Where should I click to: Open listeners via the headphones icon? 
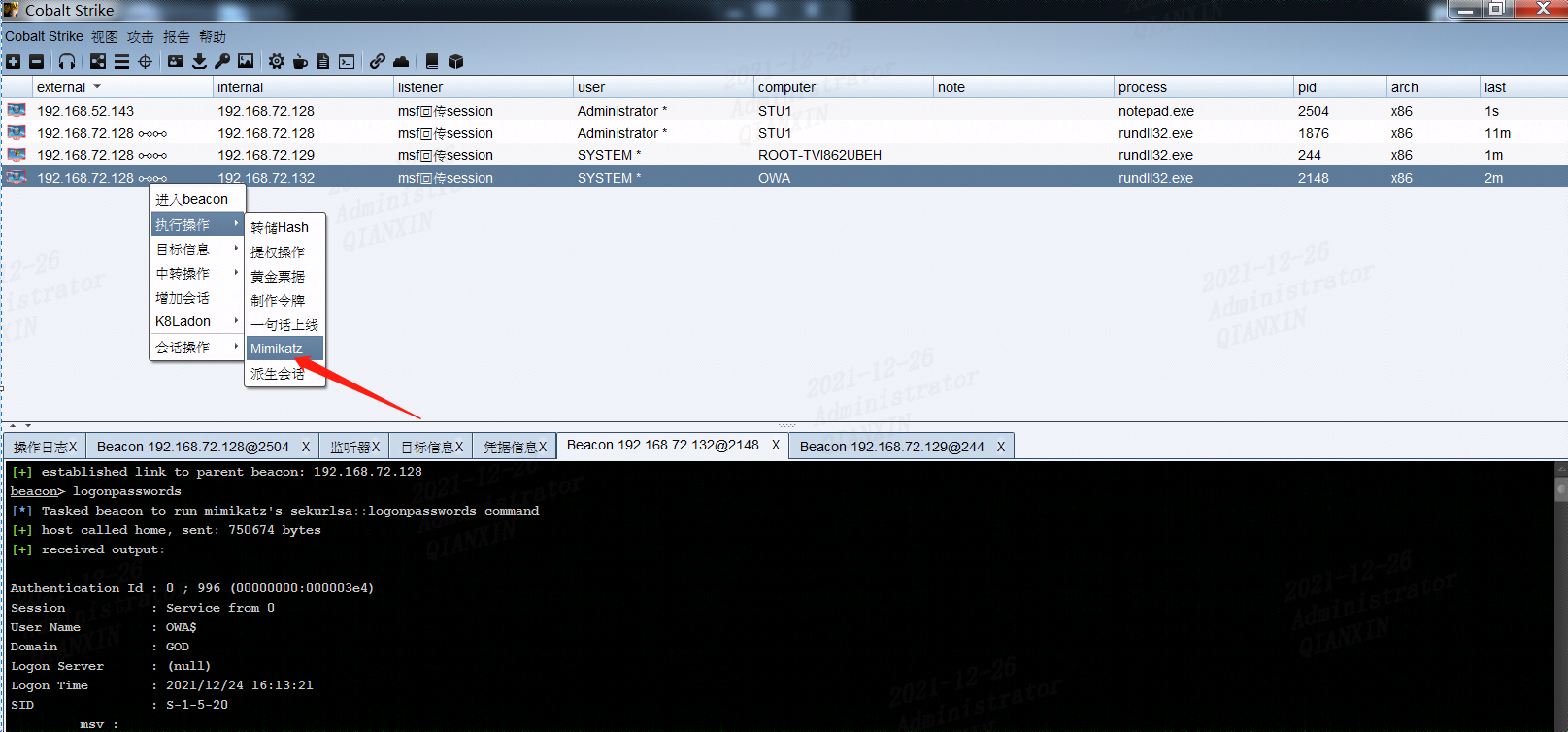66,61
